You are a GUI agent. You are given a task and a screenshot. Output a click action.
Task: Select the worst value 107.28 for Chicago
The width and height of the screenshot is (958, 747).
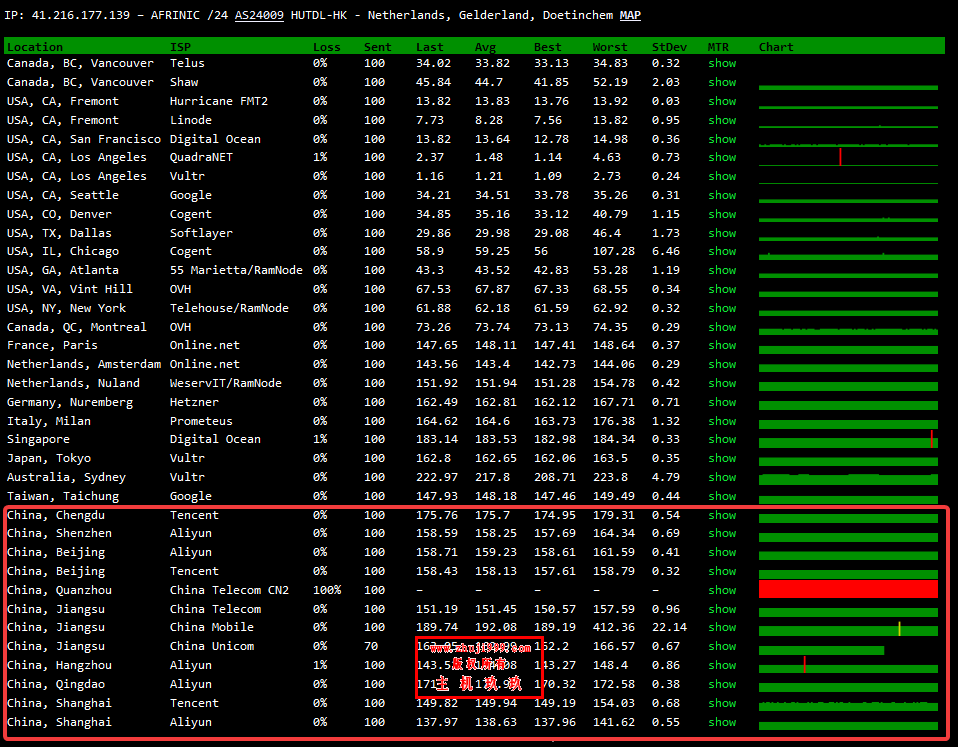[613, 251]
